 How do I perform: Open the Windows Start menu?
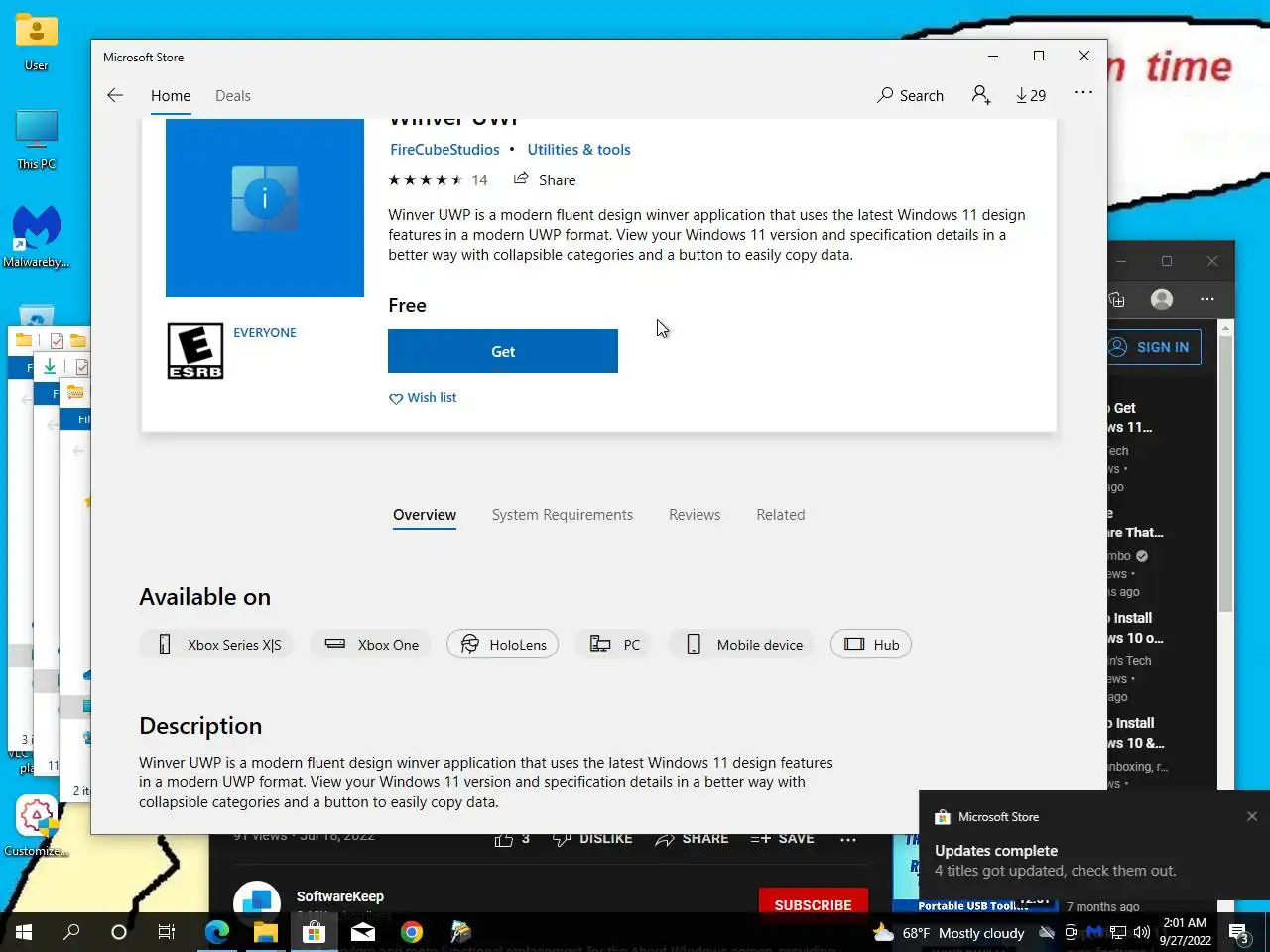[24, 932]
